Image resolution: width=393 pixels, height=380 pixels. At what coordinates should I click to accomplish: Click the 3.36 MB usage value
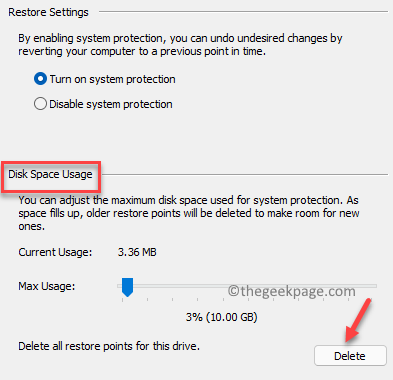137,252
